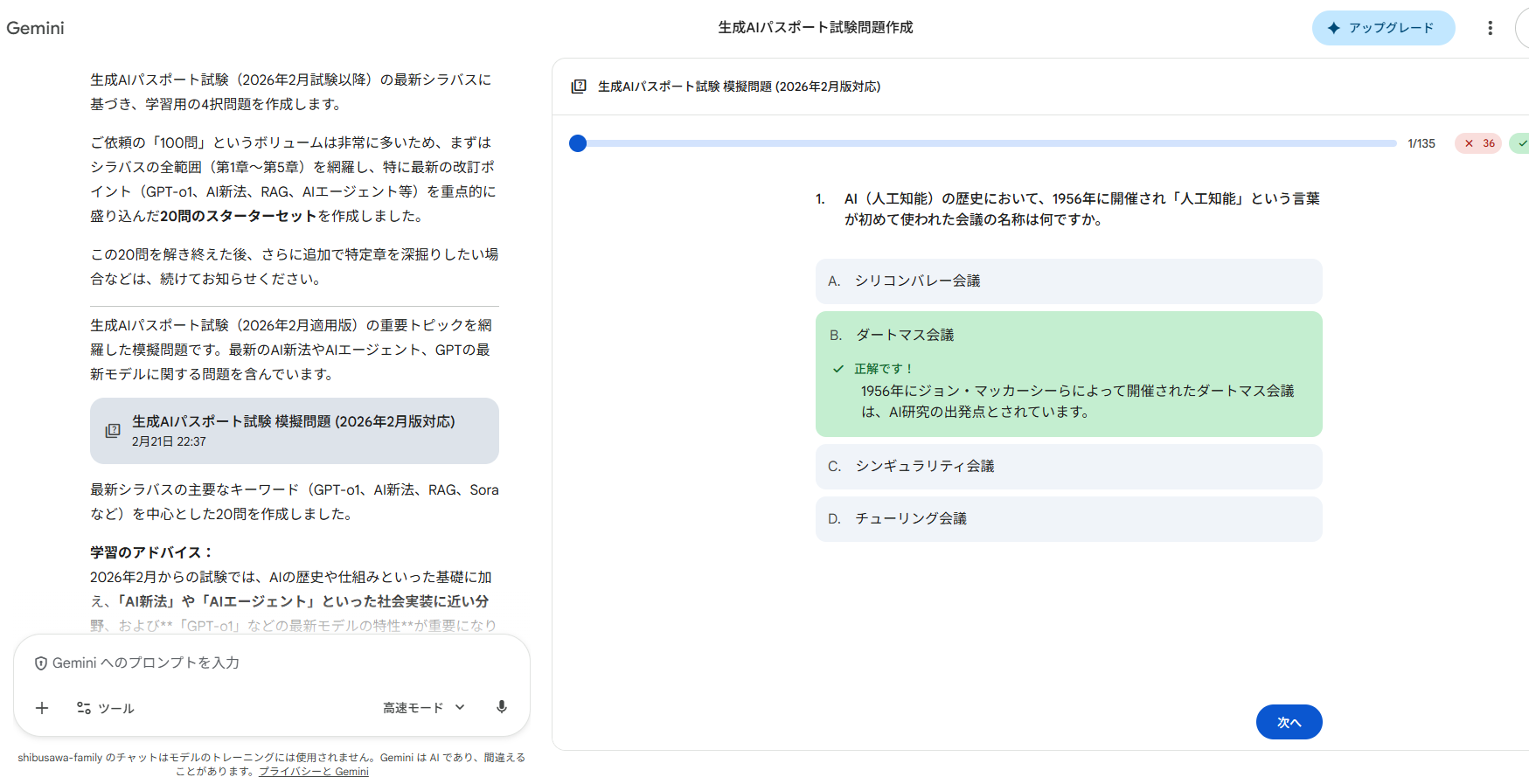This screenshot has width=1529, height=784.
Task: Click the chat title 生成AIパスポート試験問題作成
Action: pos(815,28)
